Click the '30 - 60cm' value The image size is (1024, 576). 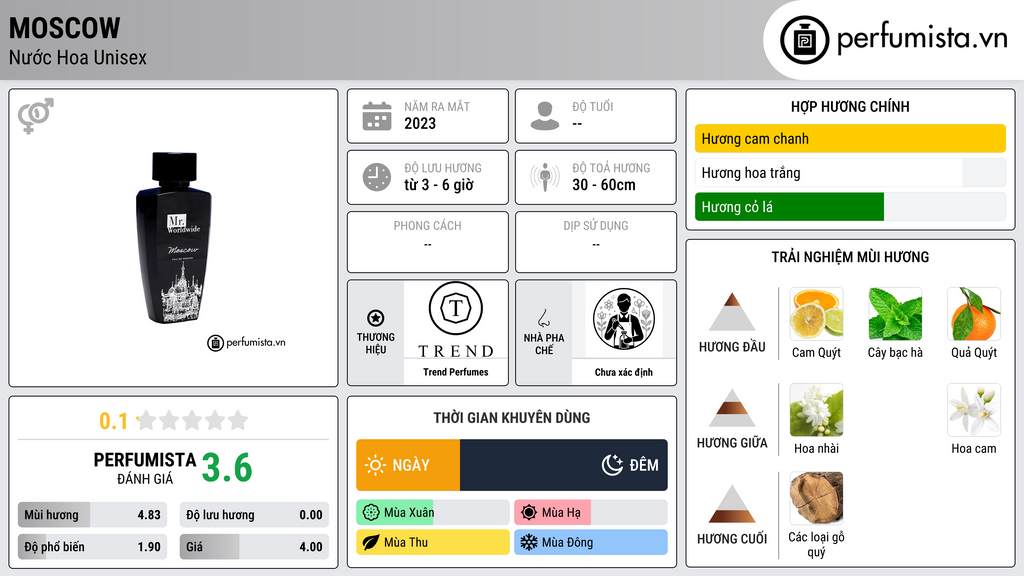tap(604, 185)
